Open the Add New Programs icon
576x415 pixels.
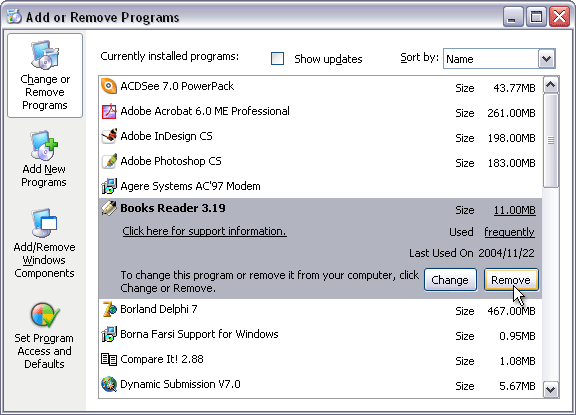tap(44, 145)
